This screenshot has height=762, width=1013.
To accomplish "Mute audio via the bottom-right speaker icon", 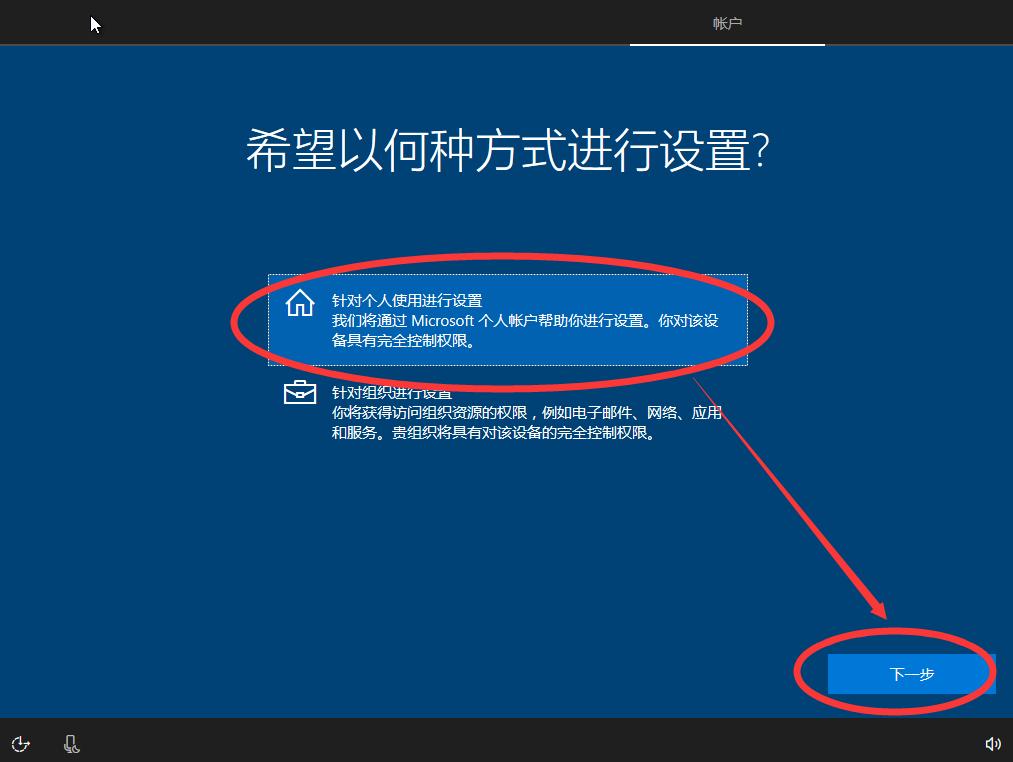I will point(992,744).
